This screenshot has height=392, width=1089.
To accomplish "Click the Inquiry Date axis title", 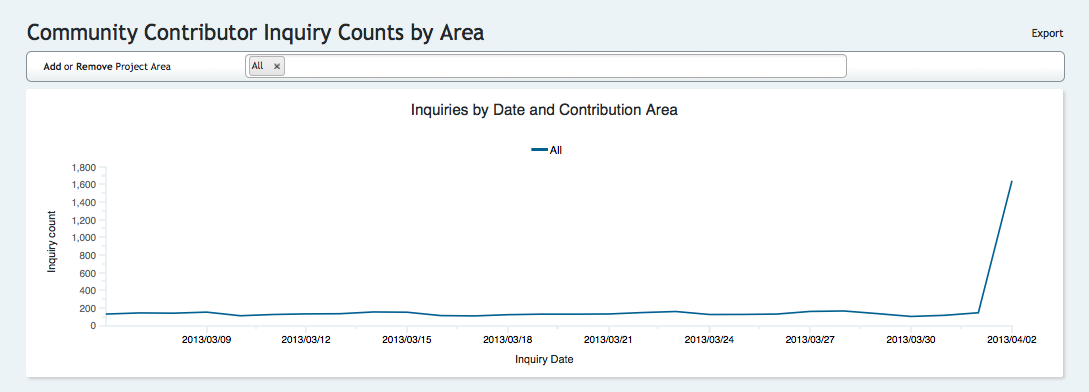I will click(544, 360).
